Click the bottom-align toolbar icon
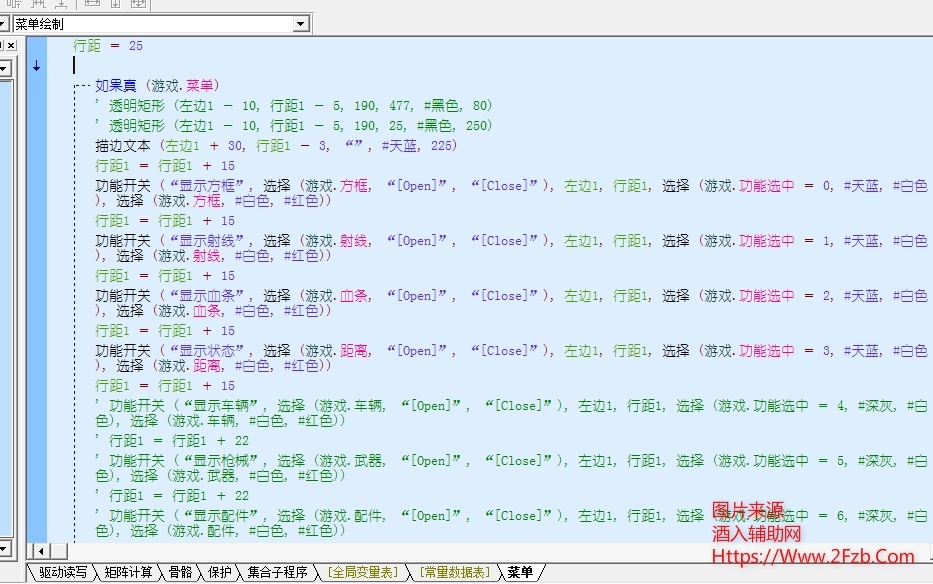Screen dimensions: 933x584 click(61, 4)
